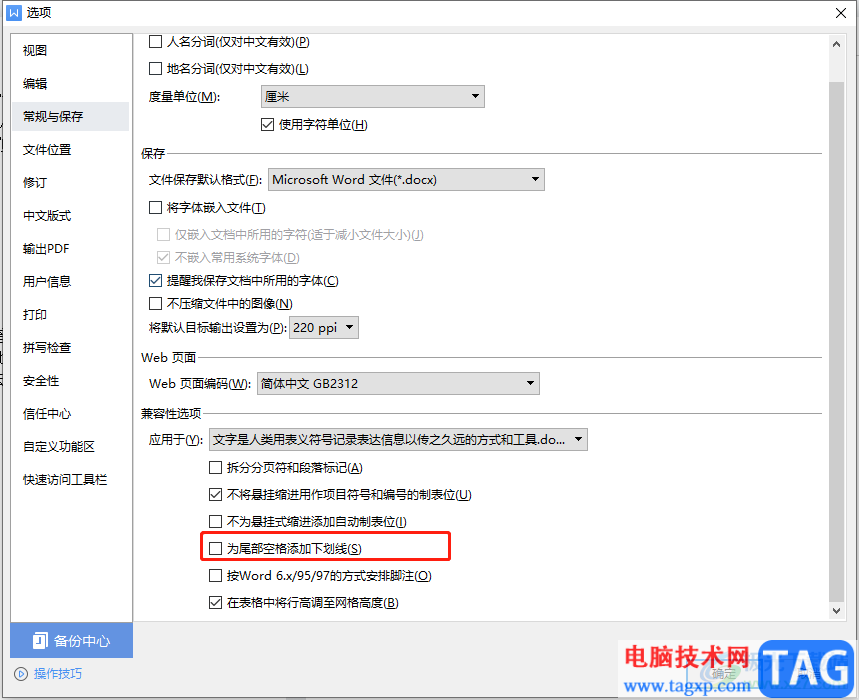The width and height of the screenshot is (859, 700).
Task: Open the 拼写检查 category
Action: 47,347
